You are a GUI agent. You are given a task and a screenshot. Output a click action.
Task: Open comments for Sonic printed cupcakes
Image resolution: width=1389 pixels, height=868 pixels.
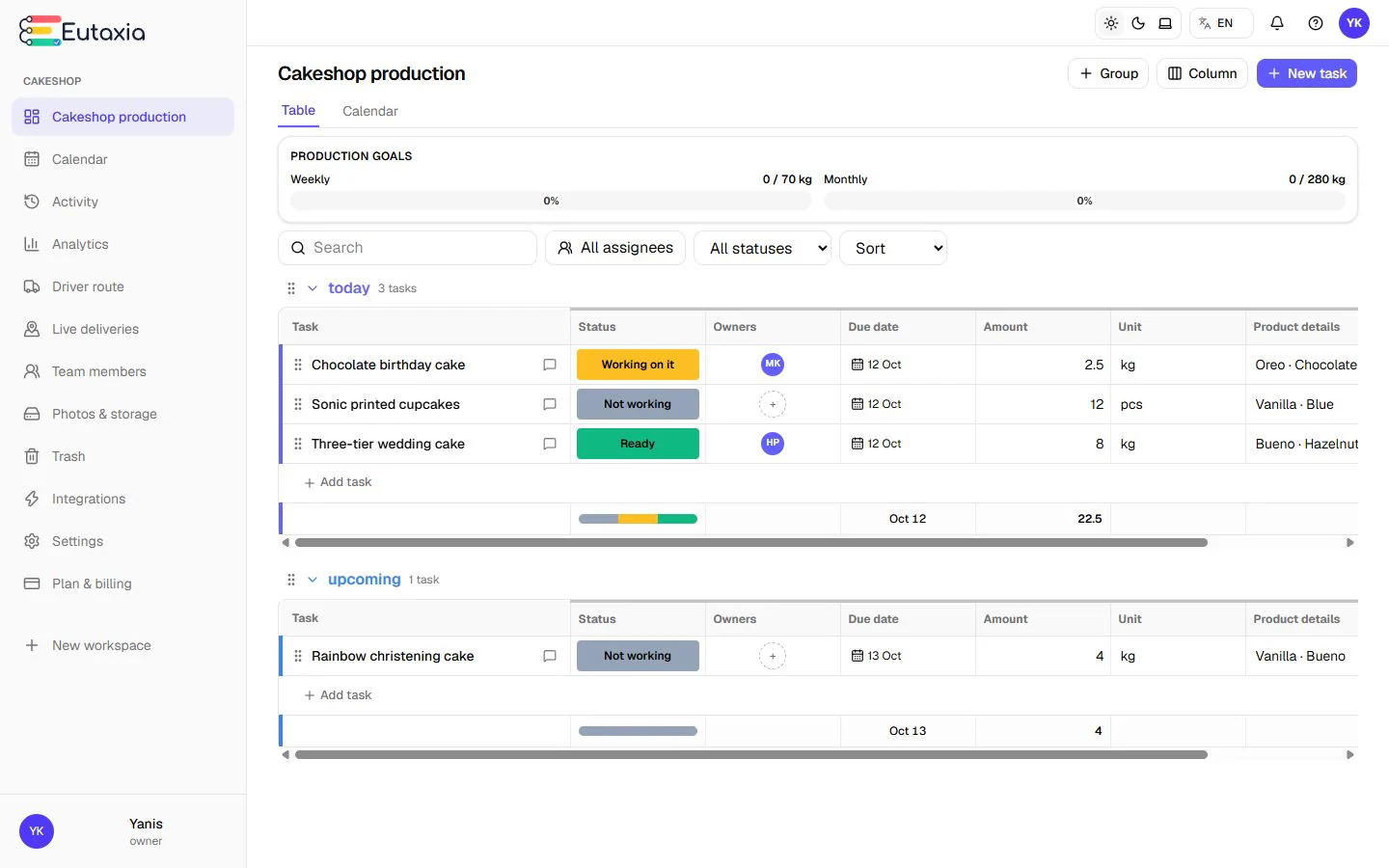click(x=550, y=404)
